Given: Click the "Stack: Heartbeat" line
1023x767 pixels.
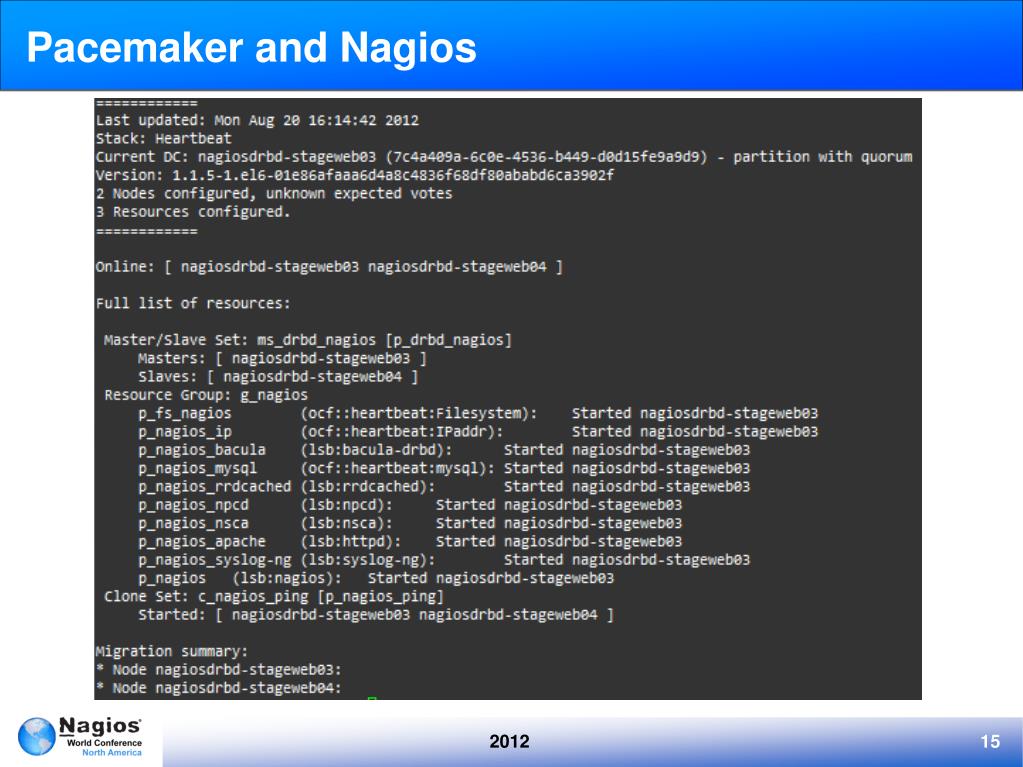Looking at the screenshot, I should click(163, 138).
